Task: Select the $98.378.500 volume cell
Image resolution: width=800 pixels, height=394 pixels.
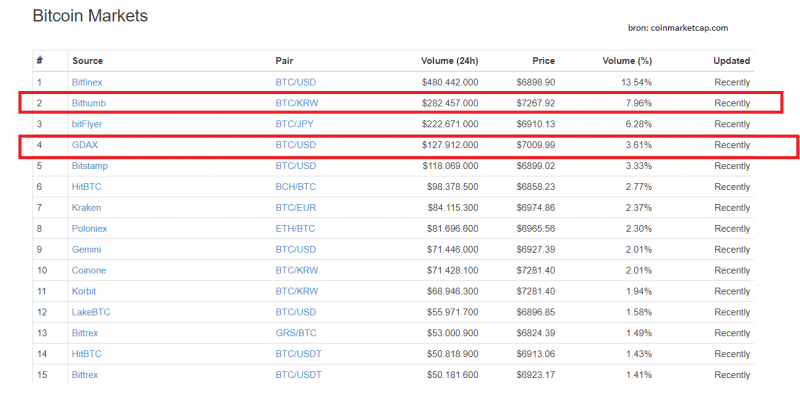Action: [453, 187]
